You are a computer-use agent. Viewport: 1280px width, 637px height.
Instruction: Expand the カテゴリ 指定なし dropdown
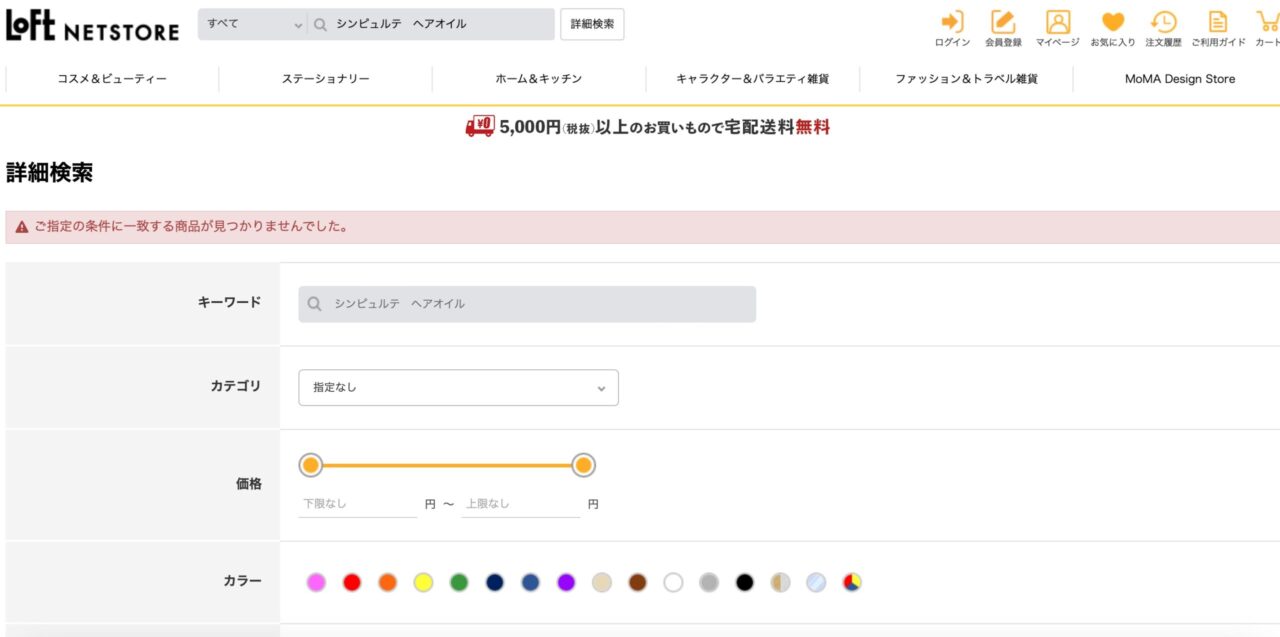(458, 387)
